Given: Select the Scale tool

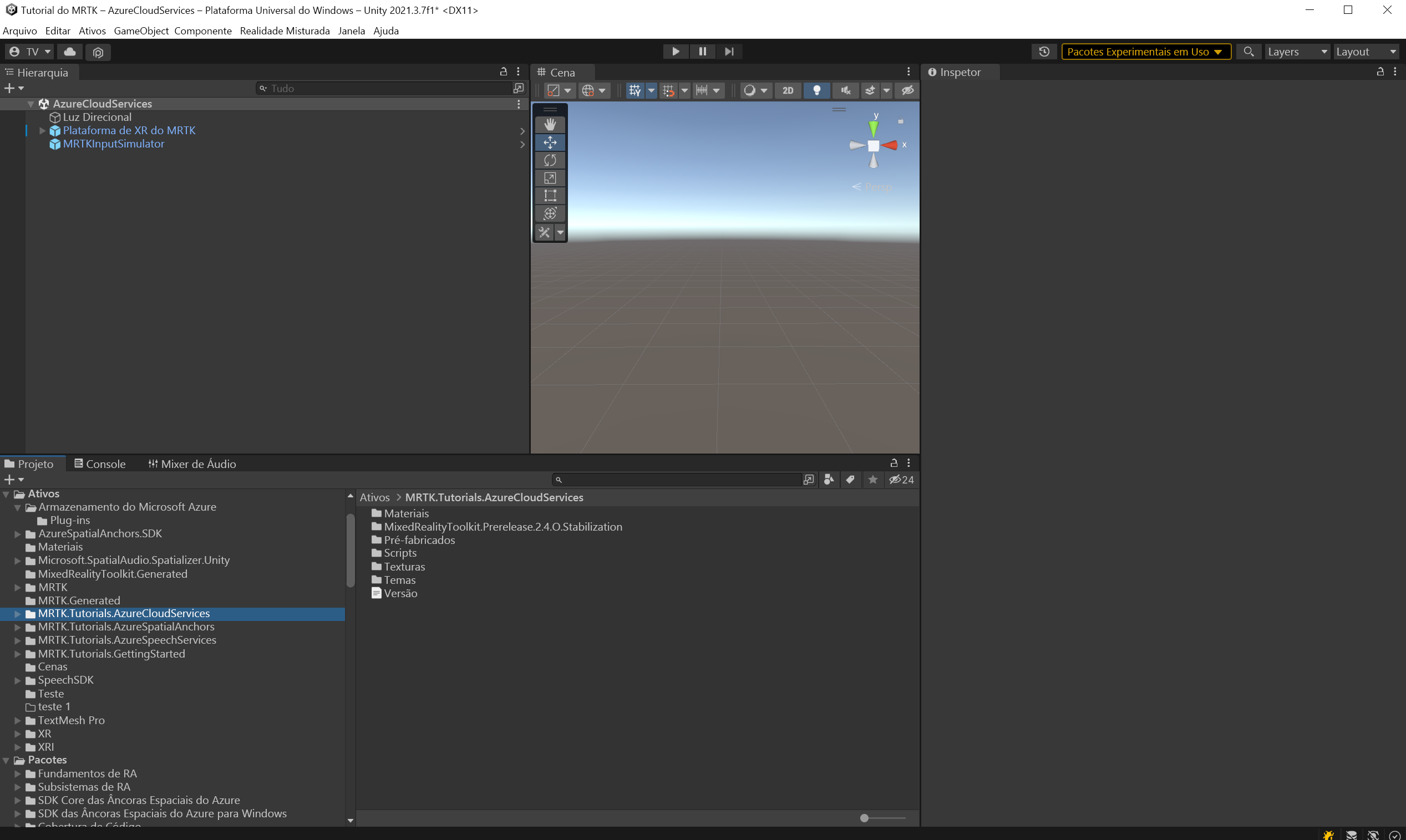Looking at the screenshot, I should (x=550, y=178).
